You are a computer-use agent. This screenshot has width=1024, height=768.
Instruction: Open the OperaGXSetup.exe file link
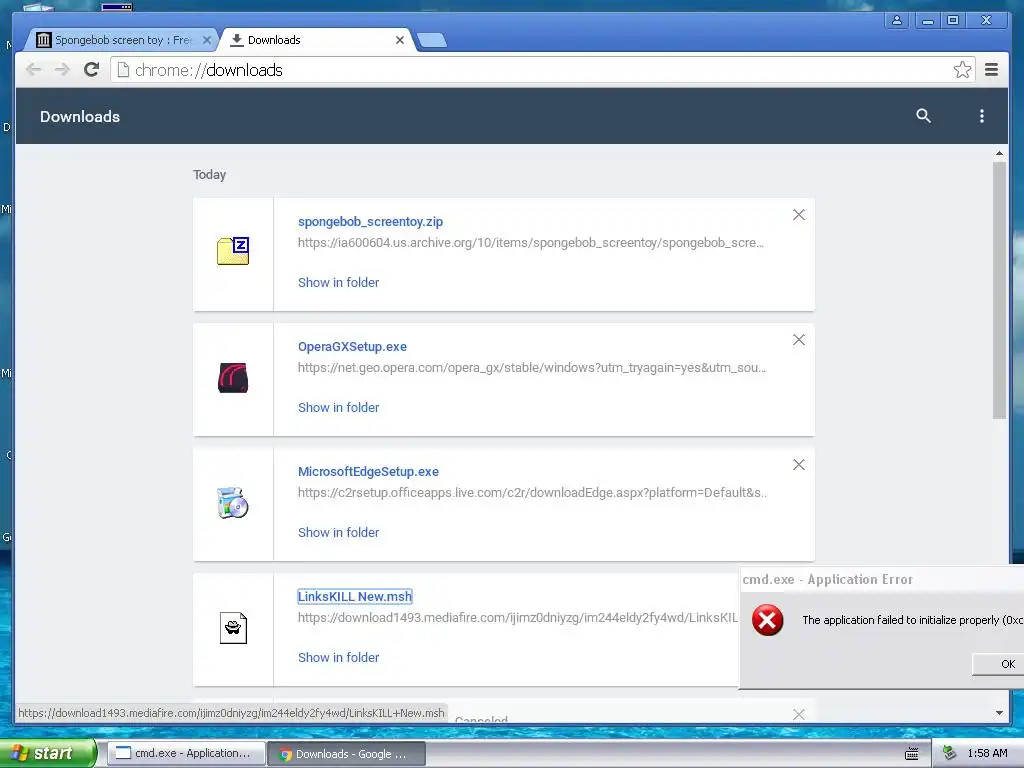352,346
